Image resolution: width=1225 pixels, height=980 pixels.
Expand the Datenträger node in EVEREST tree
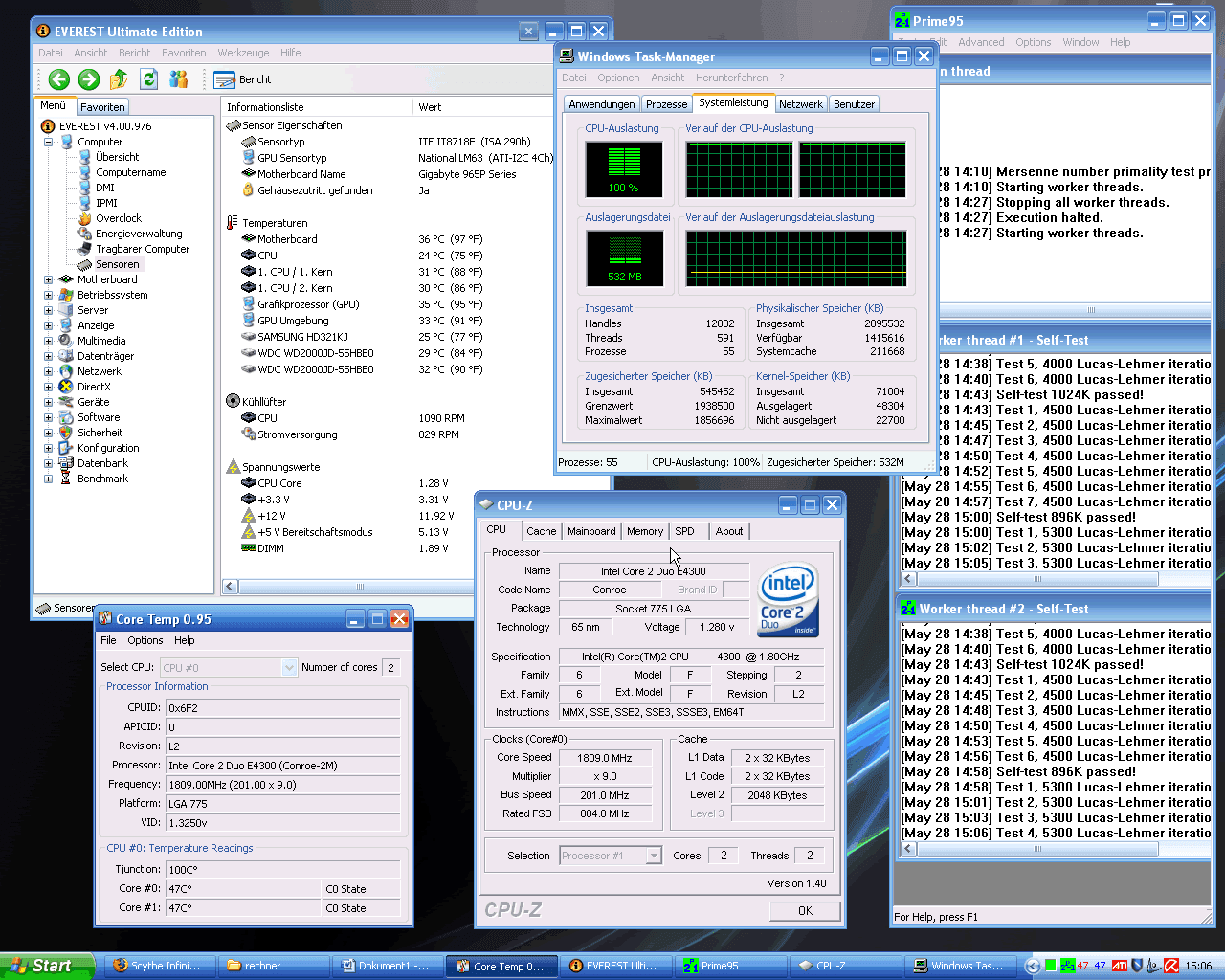point(48,356)
